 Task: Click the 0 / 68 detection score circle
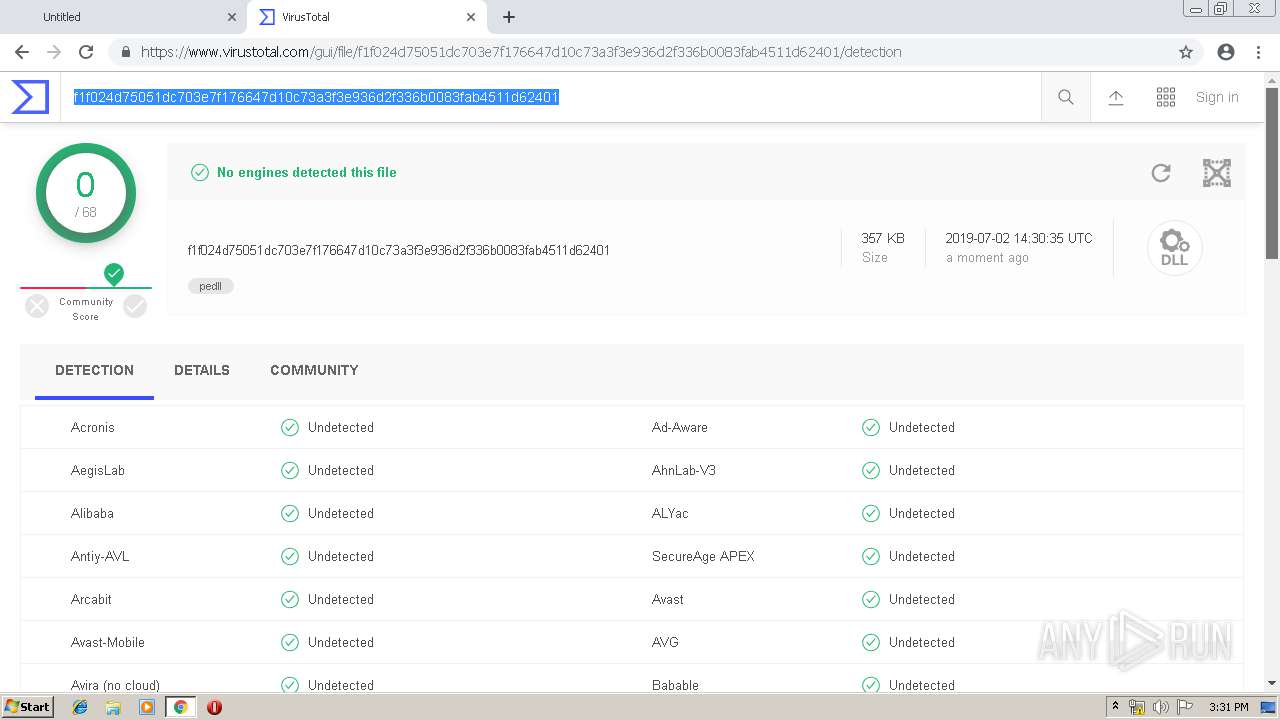pyautogui.click(x=86, y=193)
